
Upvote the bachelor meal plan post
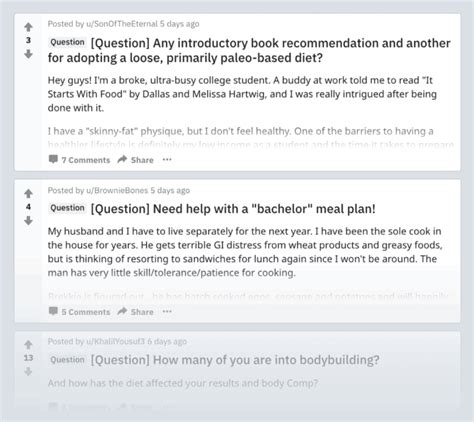click(x=28, y=193)
